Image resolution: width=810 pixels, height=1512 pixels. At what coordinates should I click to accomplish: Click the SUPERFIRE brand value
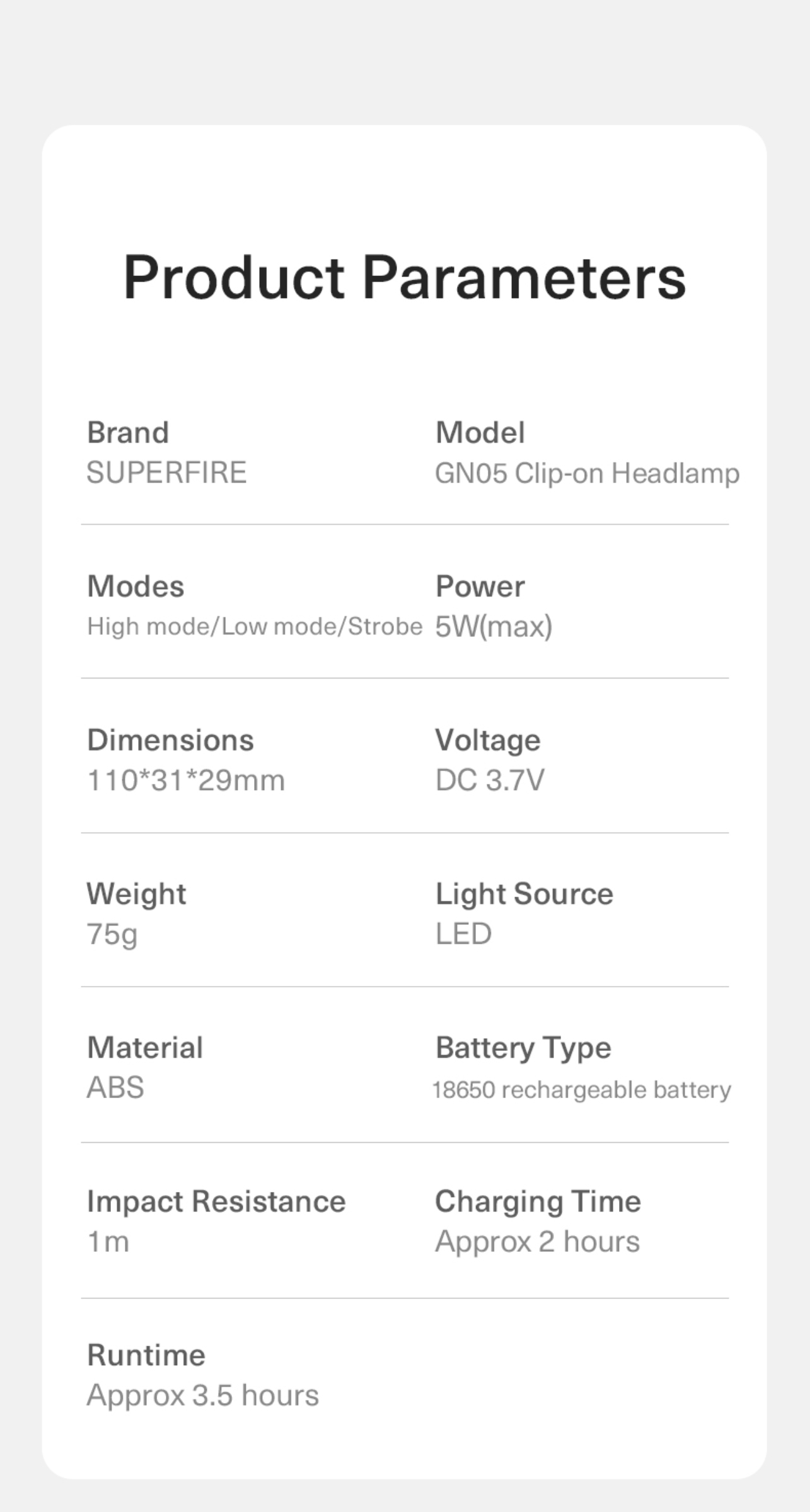[166, 473]
